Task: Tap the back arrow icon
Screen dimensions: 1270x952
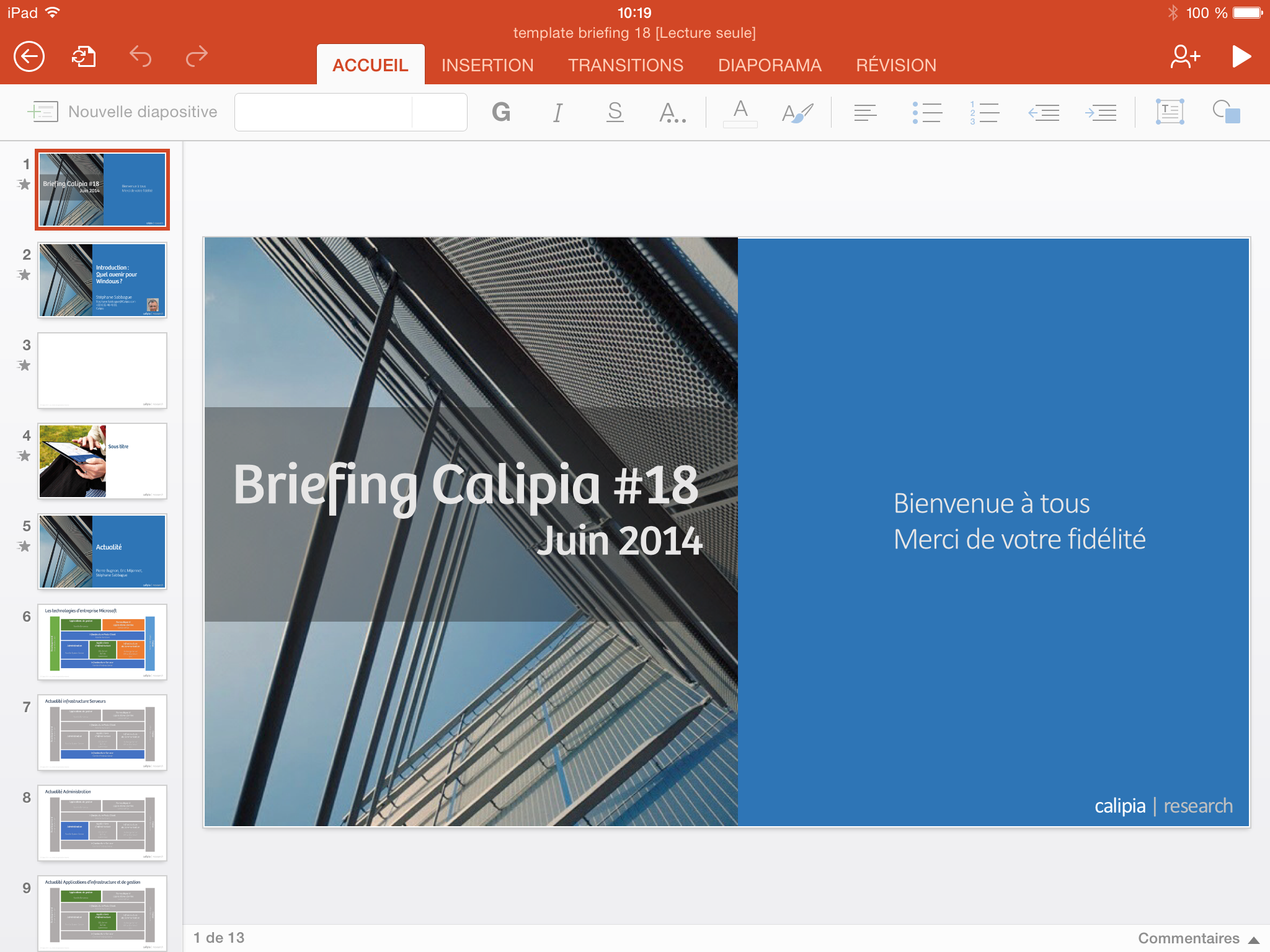Action: tap(29, 56)
